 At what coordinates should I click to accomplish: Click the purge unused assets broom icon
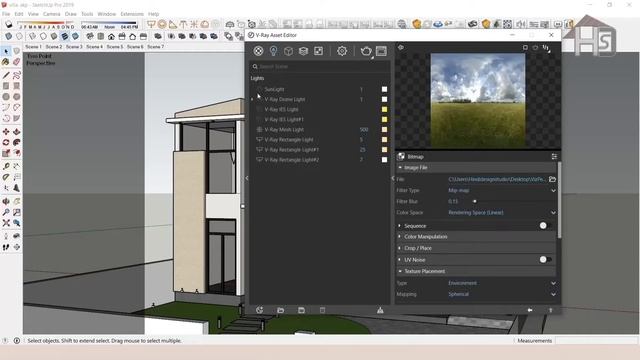(x=380, y=310)
